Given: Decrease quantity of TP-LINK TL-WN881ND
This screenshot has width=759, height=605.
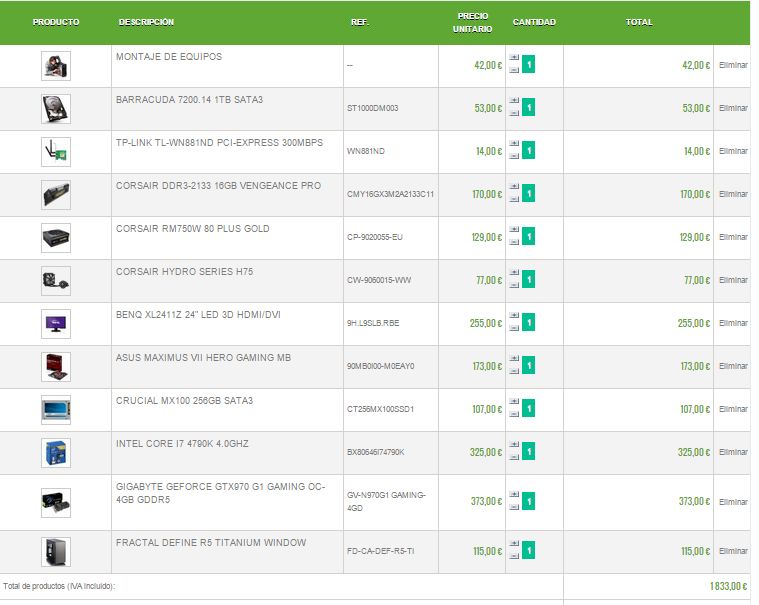Looking at the screenshot, I should pyautogui.click(x=514, y=156).
